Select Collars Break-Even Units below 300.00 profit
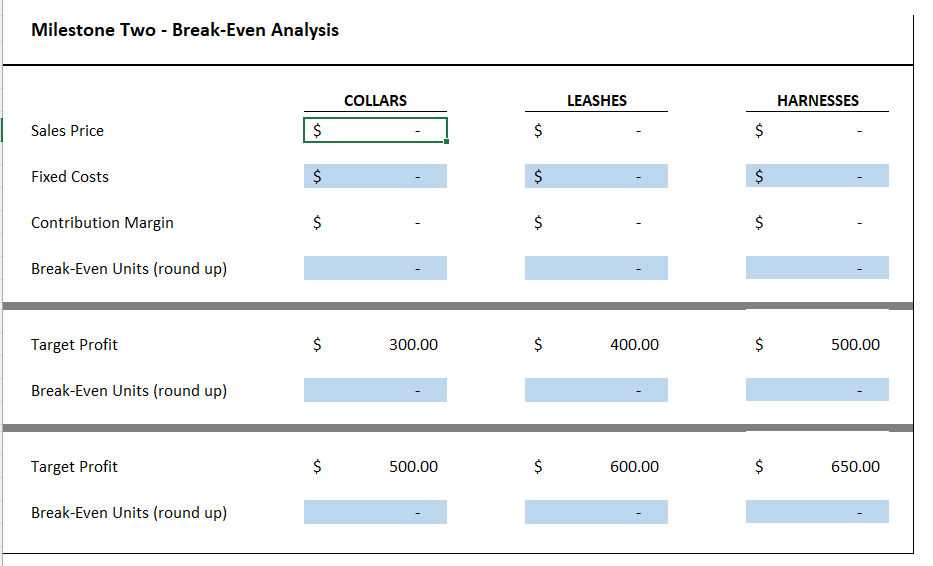Screen dimensions: 933x566 (x=375, y=390)
